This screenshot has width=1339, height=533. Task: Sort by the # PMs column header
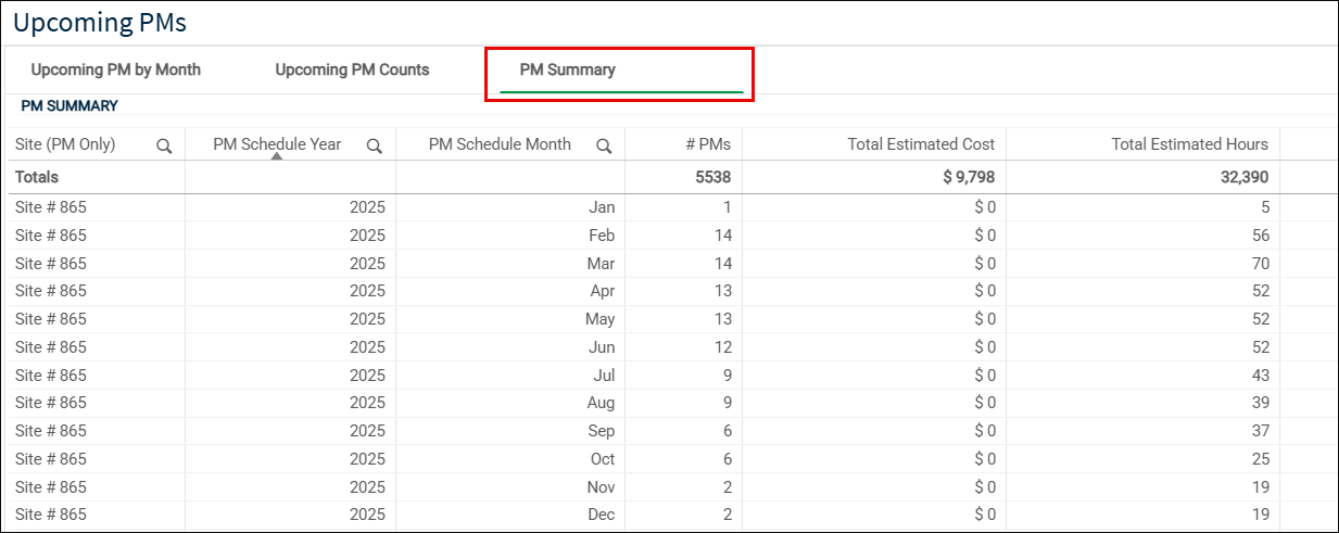(708, 144)
